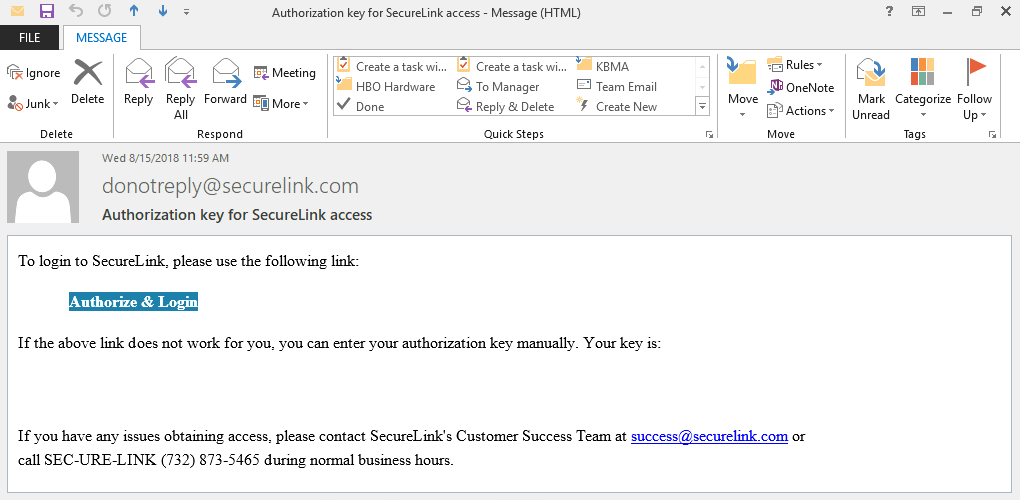Click the Authorize & Login link

coord(133,302)
